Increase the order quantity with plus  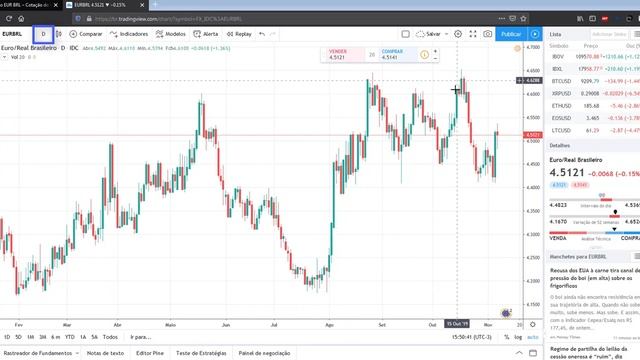(435, 51)
